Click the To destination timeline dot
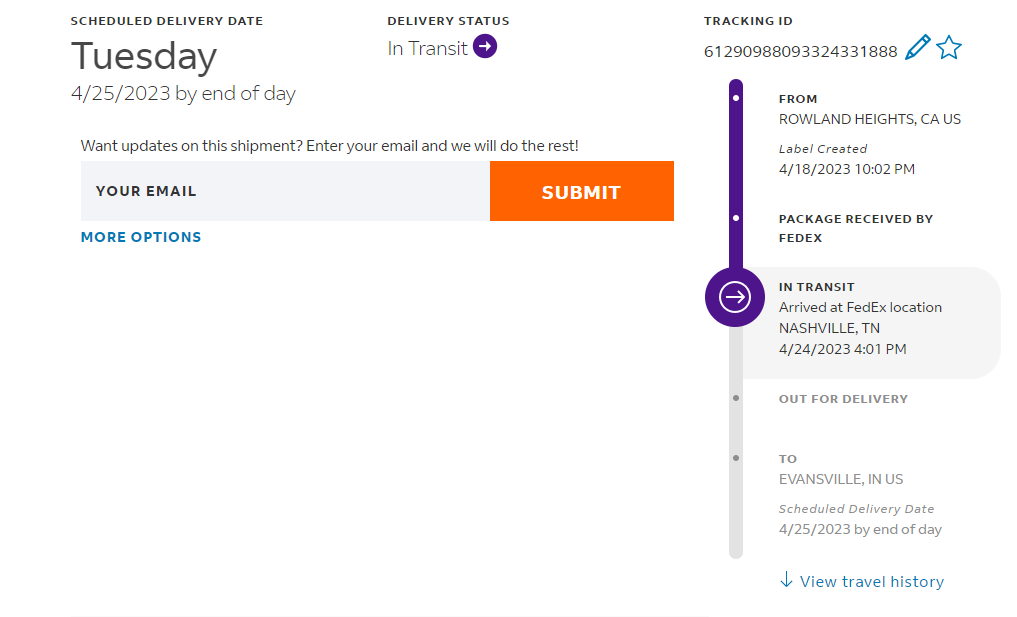The image size is (1017, 617). (x=736, y=458)
